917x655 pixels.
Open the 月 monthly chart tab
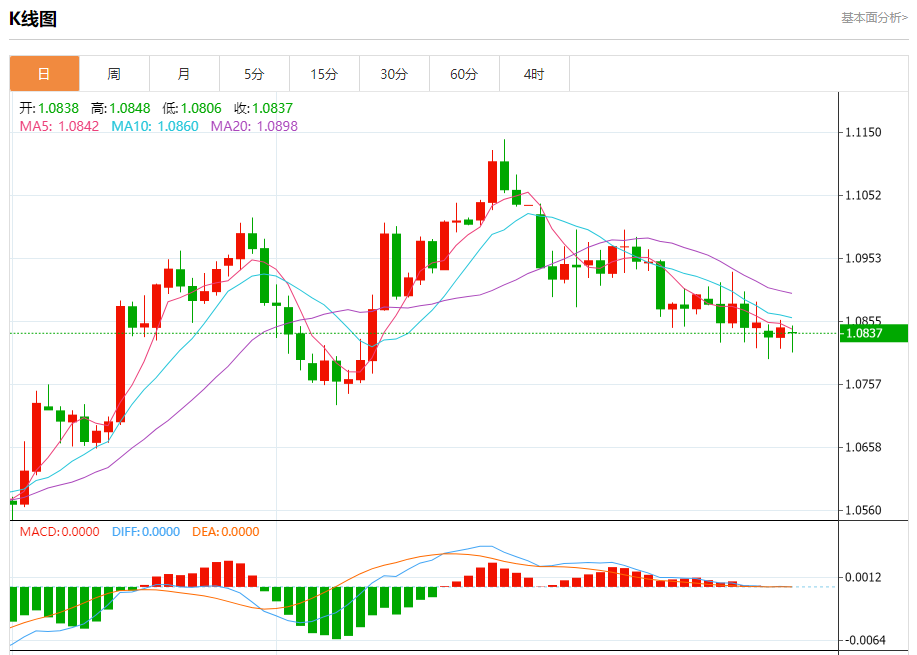(x=184, y=74)
